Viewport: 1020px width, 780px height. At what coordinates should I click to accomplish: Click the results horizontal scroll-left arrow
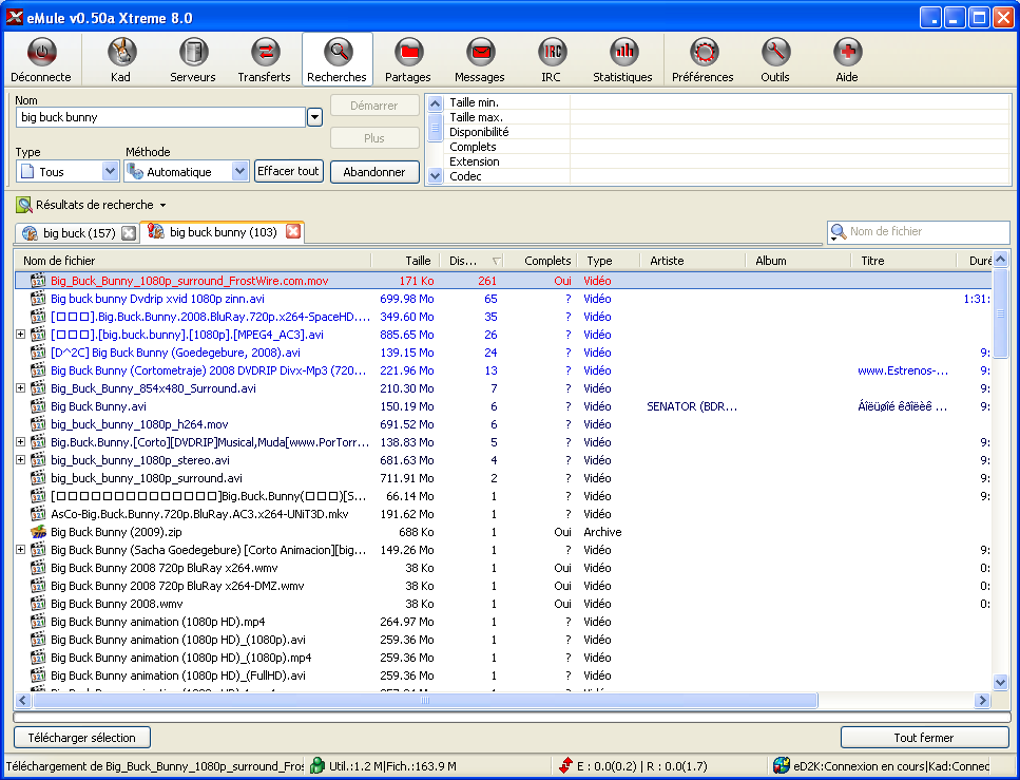point(23,701)
